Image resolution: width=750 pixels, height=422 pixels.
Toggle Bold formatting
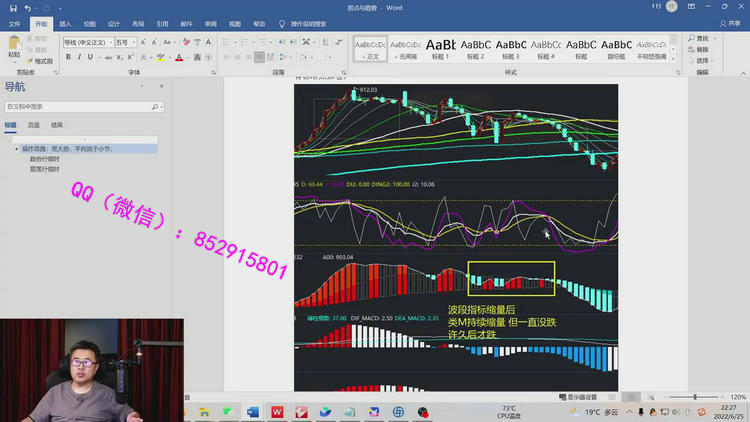click(x=68, y=57)
